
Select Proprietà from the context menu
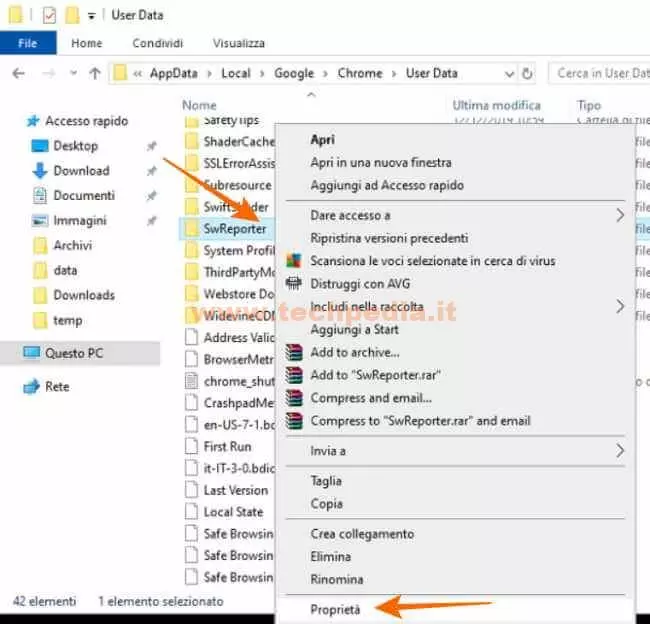pos(335,607)
